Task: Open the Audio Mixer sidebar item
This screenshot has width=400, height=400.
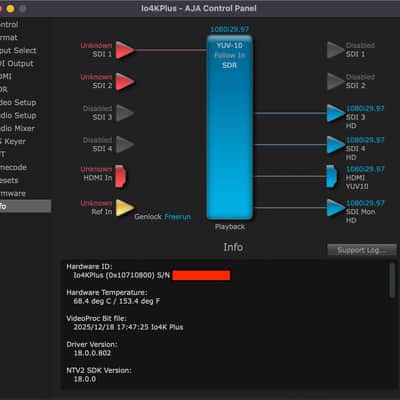Action: [17, 128]
